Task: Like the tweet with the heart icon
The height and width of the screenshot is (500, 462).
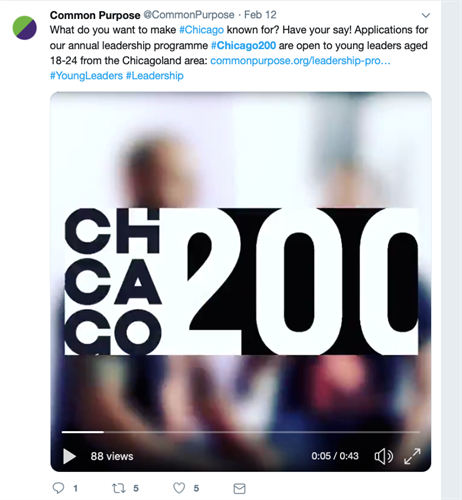Action: (179, 488)
